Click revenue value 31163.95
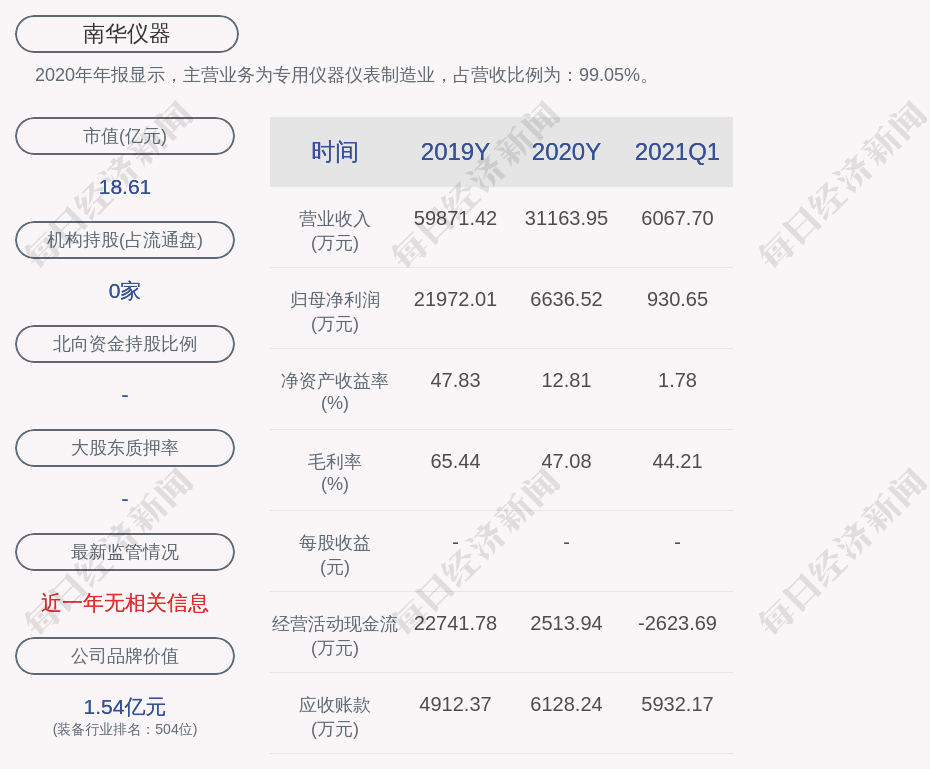Screen dimensions: 930x769 pos(566,218)
